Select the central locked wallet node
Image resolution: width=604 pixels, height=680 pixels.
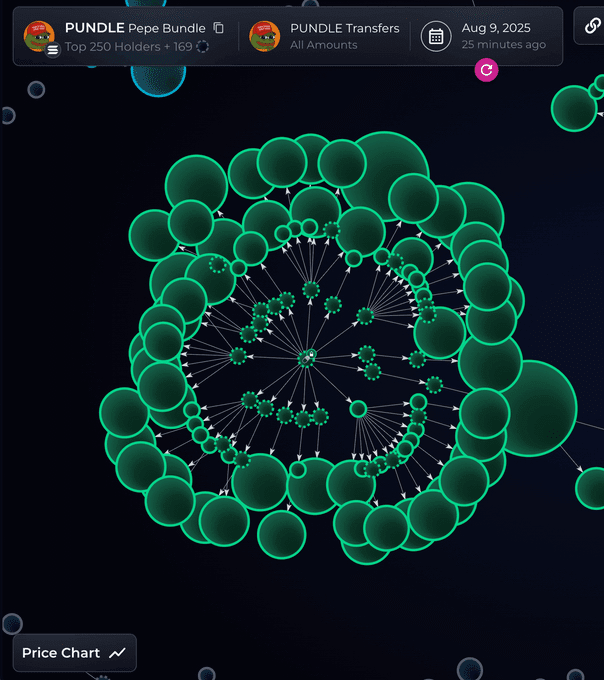(x=307, y=357)
